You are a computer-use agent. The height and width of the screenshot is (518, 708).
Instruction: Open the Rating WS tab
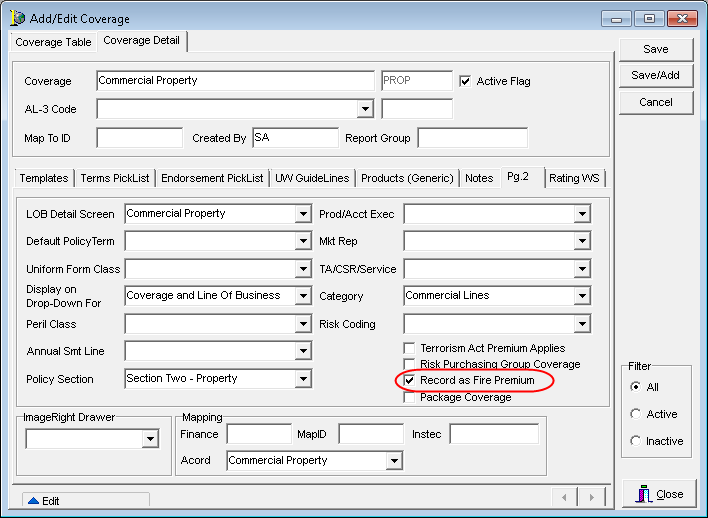pos(574,178)
